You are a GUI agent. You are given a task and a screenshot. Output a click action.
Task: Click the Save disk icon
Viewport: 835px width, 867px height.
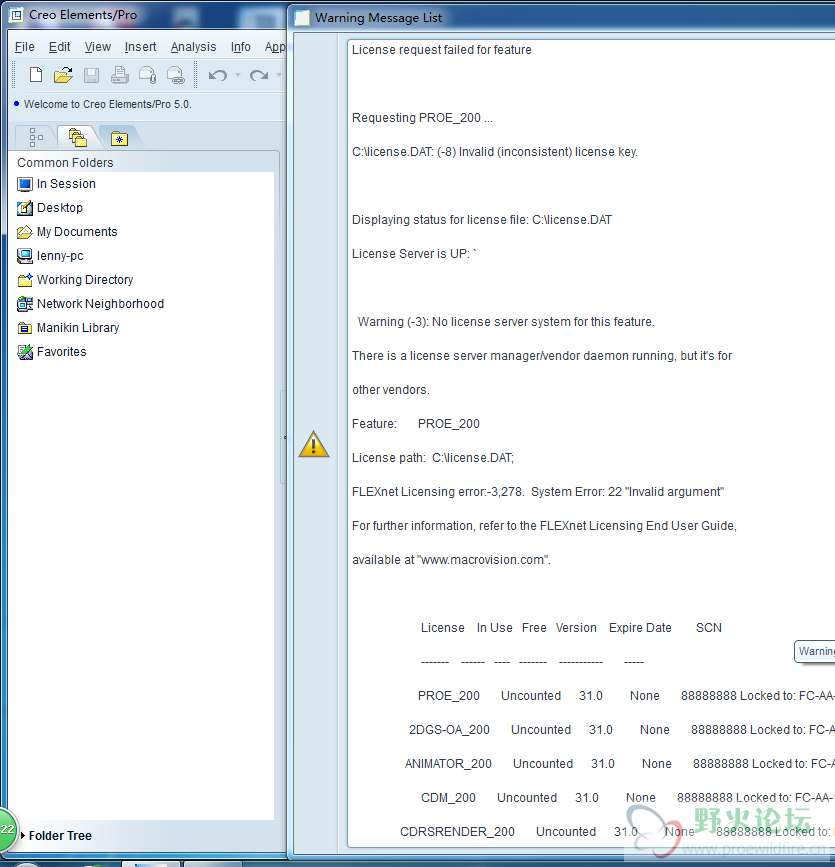coord(91,75)
